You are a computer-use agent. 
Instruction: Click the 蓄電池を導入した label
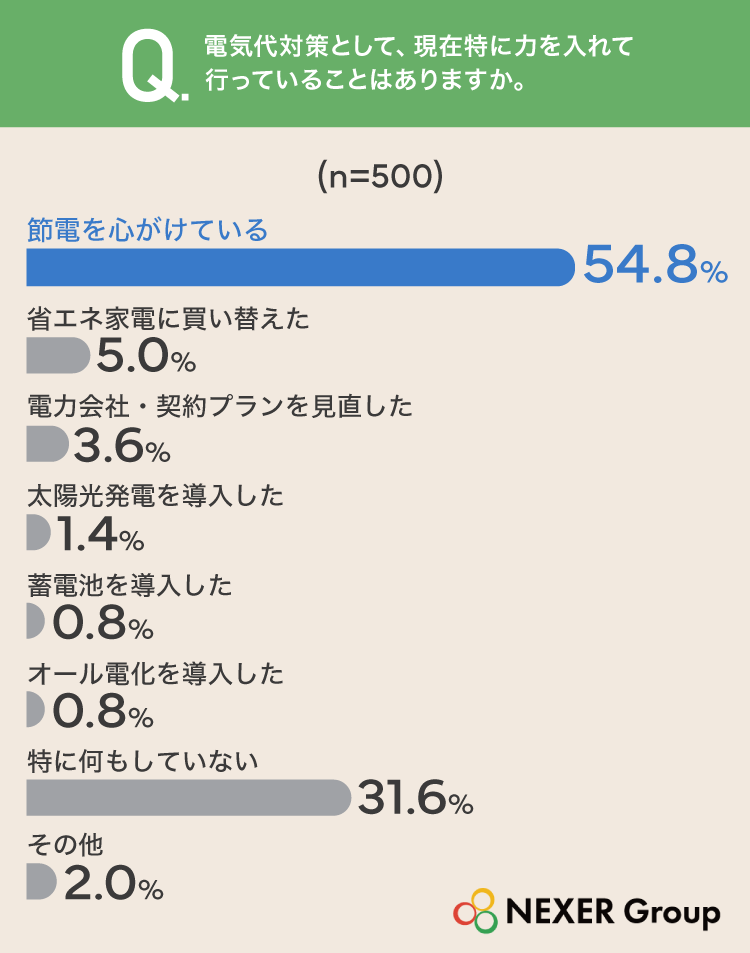[x=129, y=585]
